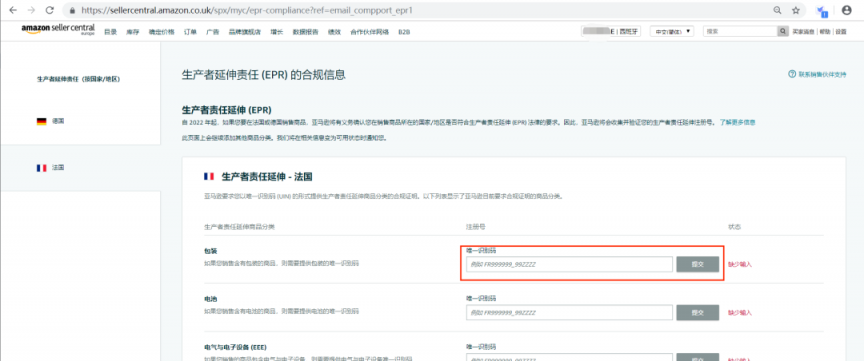Open the 绩效 menu

point(334,32)
